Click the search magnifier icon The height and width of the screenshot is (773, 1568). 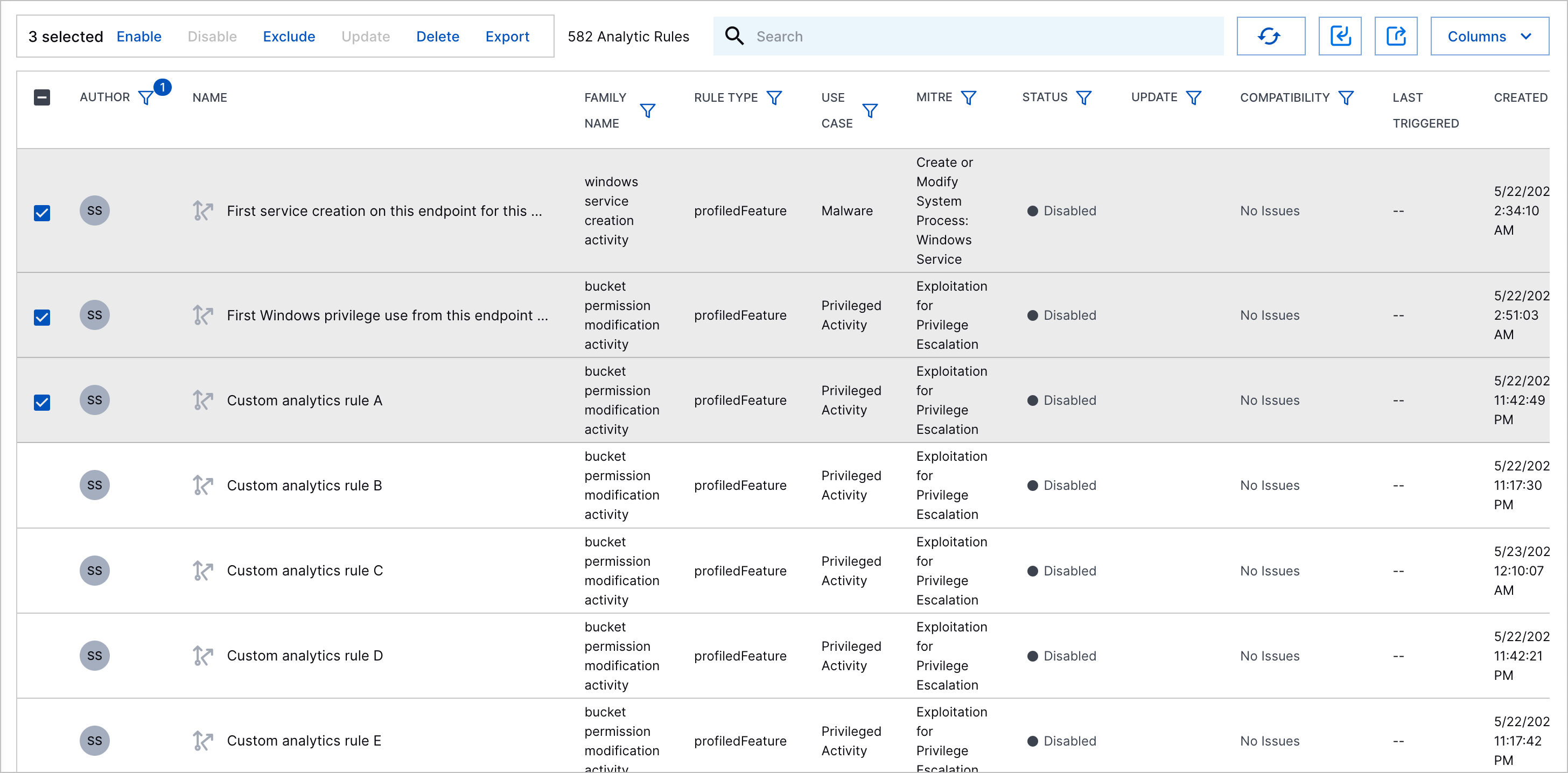[x=734, y=37]
